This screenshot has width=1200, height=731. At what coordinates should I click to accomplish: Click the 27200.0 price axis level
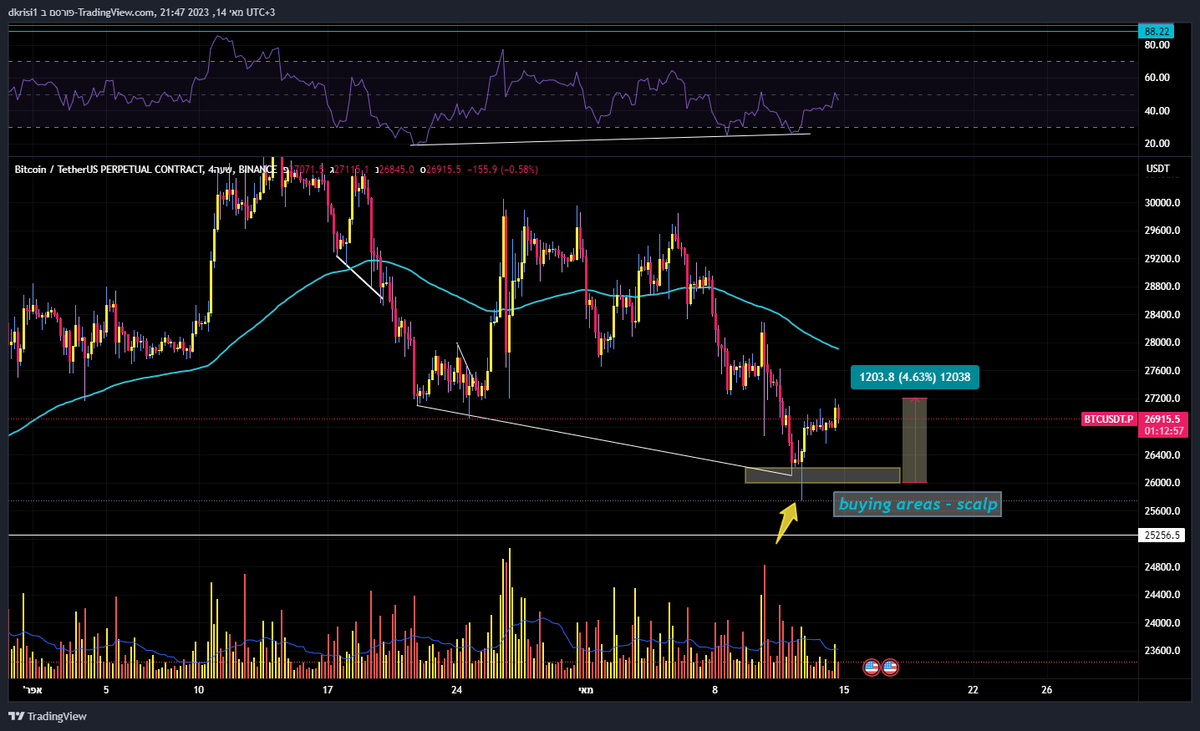1162,399
